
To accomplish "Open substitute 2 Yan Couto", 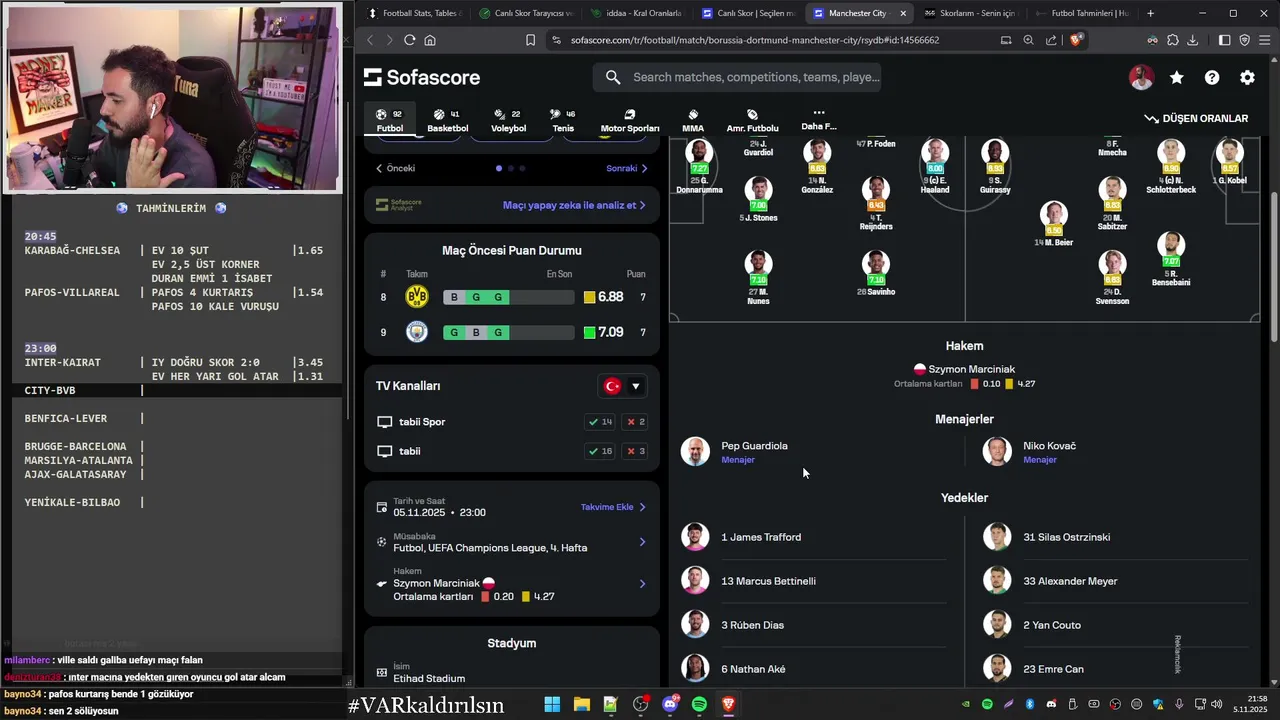I will [1115, 625].
